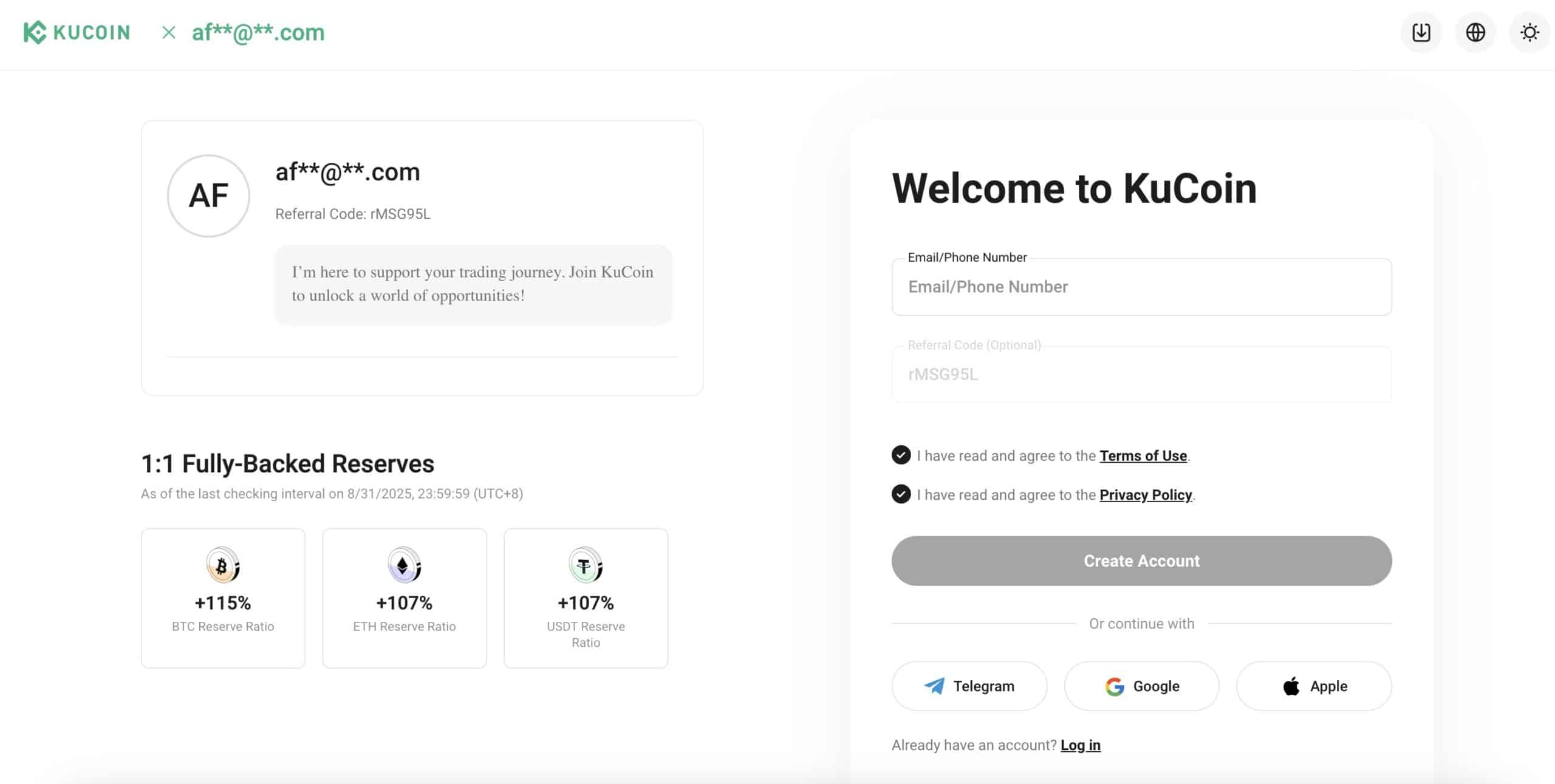This screenshot has height=784, width=1555.
Task: Switch display theme using the sun icon
Action: click(x=1529, y=32)
